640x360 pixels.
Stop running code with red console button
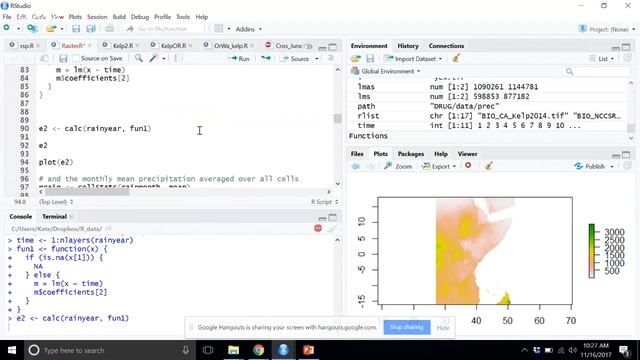(x=318, y=228)
